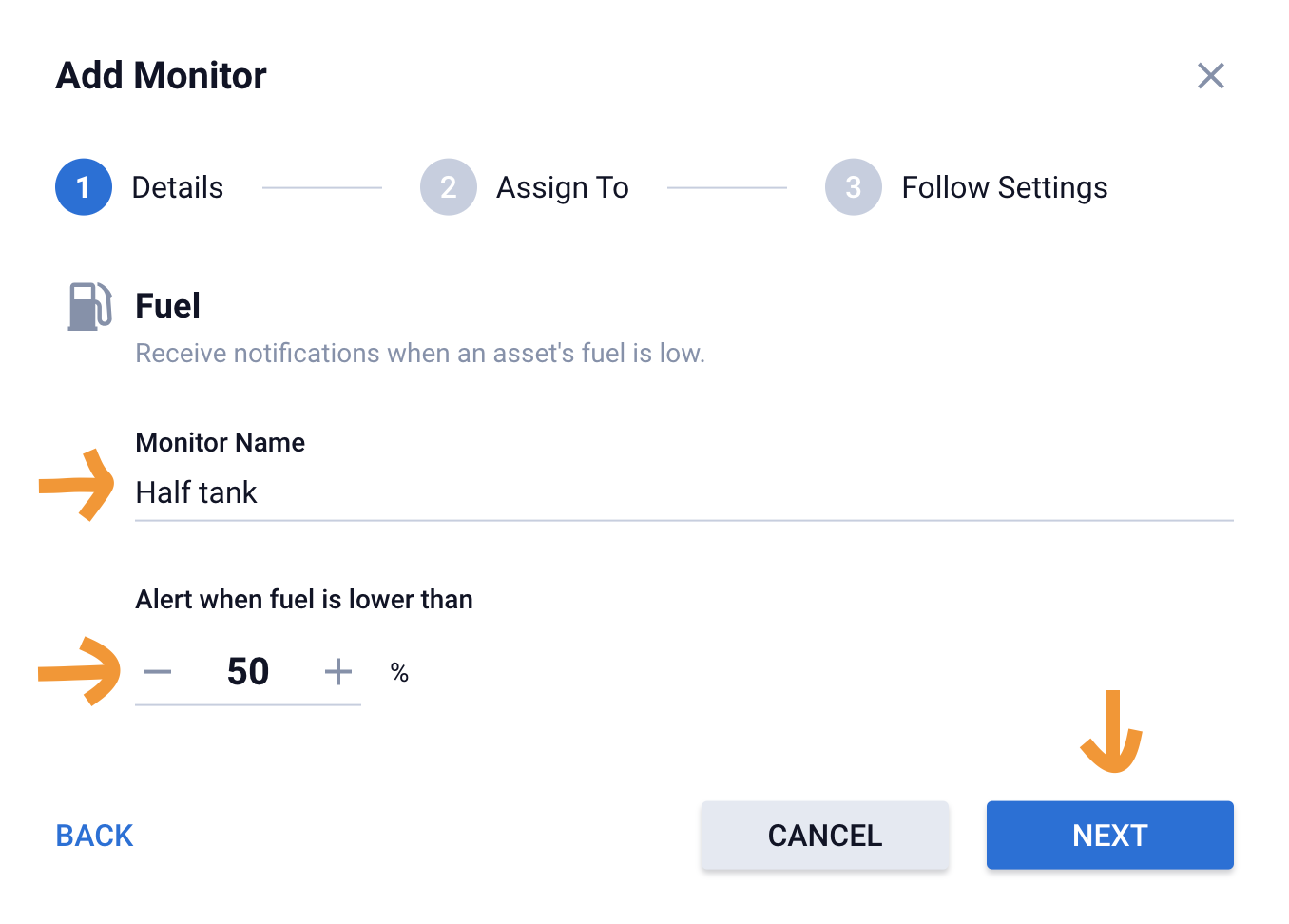Image resolution: width=1289 pixels, height=924 pixels.
Task: Click the "Alert when fuel is lower than" label
Action: point(304,600)
